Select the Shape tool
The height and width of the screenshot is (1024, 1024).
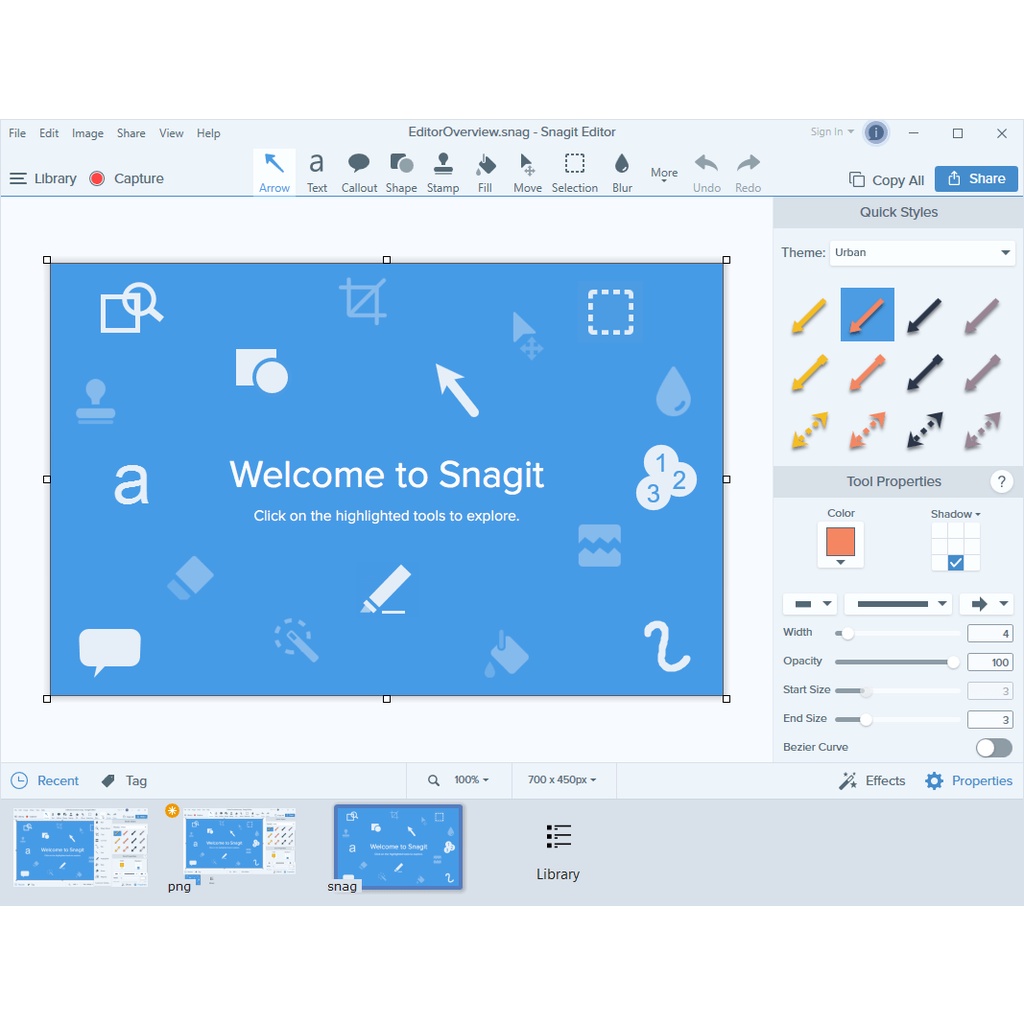click(401, 172)
